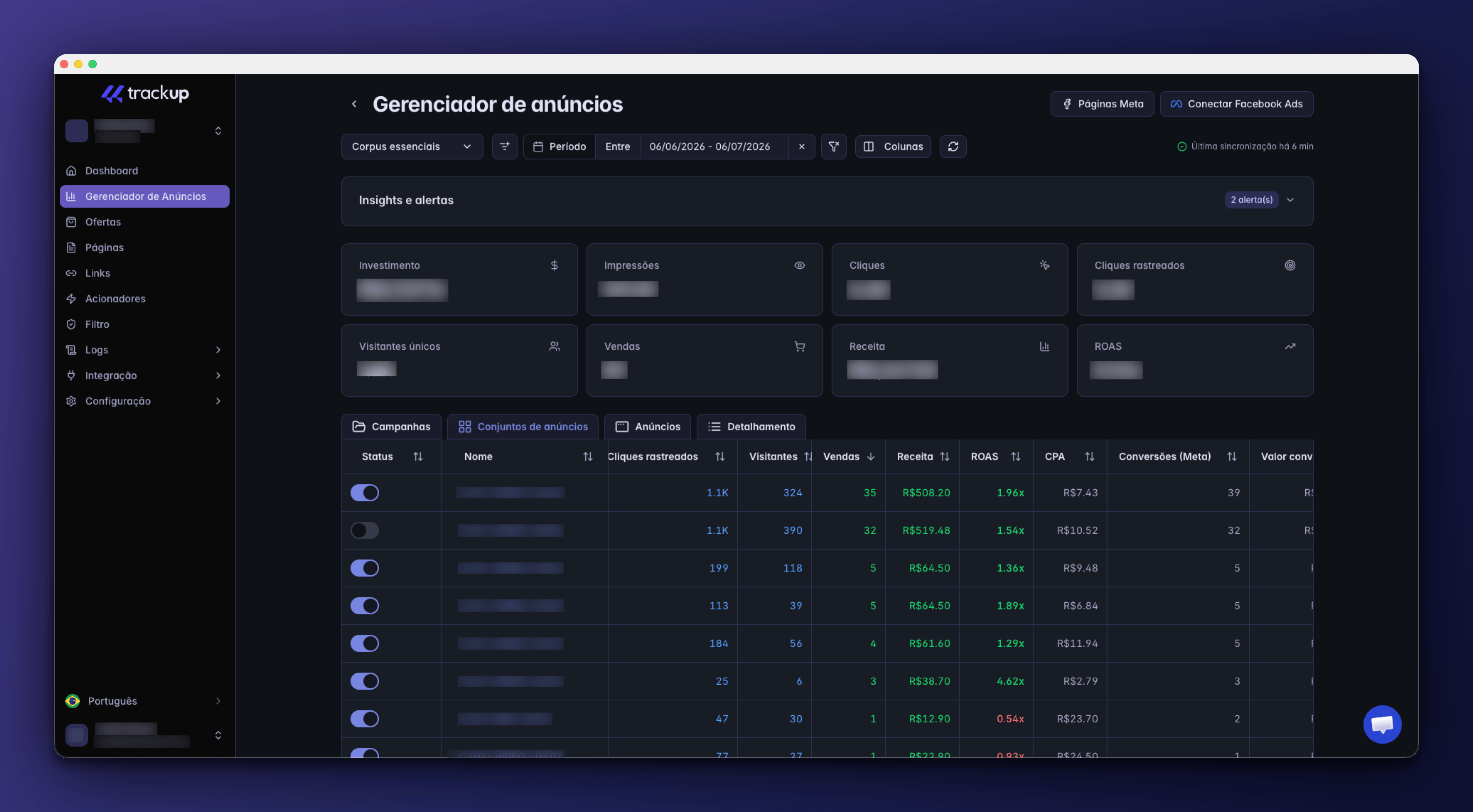This screenshot has height=812, width=1473.
Task: Click the 1.96x ROAS value
Action: 1010,493
